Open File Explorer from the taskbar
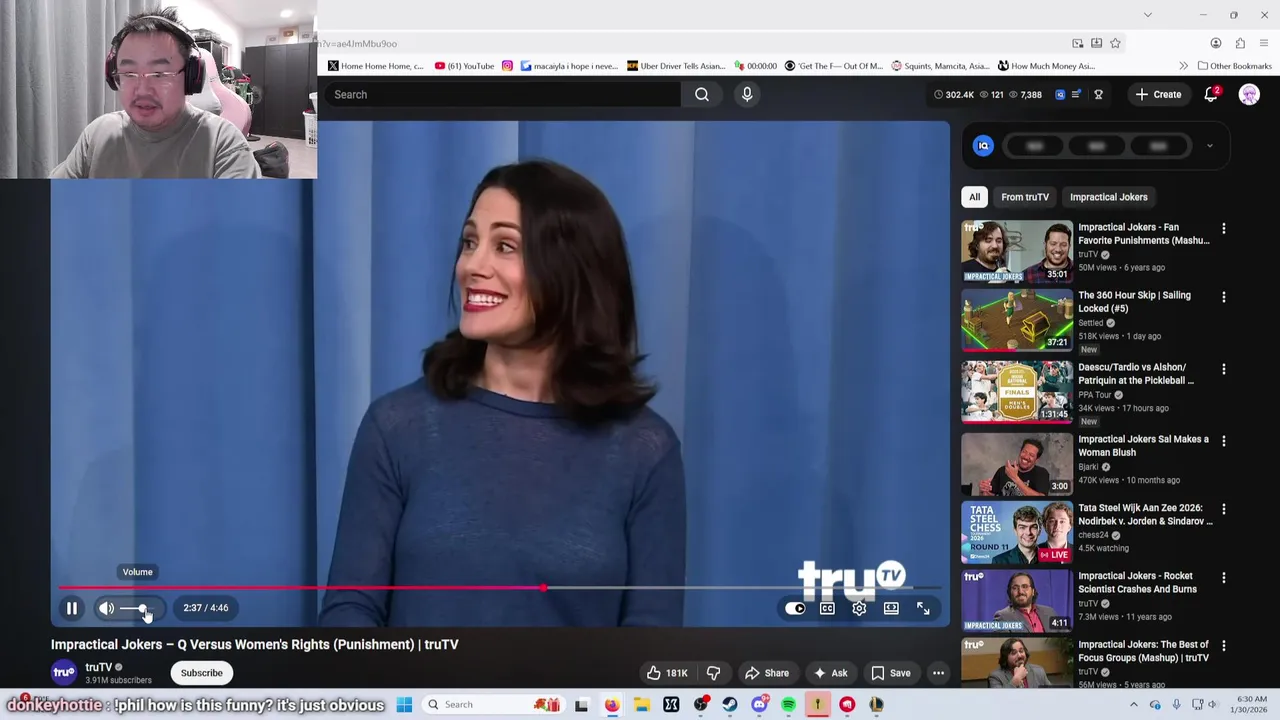This screenshot has height=720, width=1280. [641, 705]
